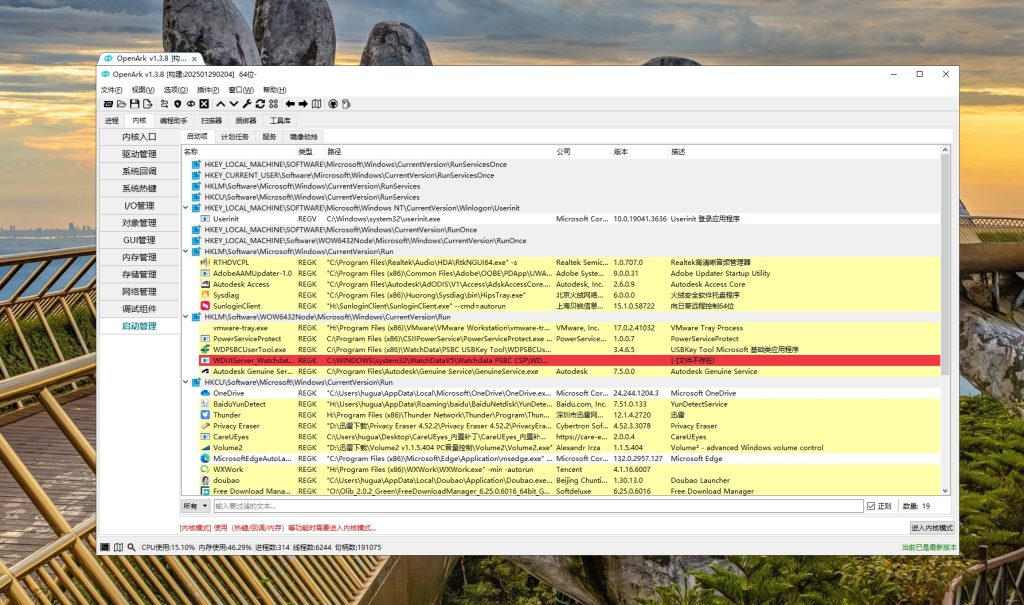The height and width of the screenshot is (605, 1024).
Task: Click the wrench tool icon
Action: (x=247, y=104)
